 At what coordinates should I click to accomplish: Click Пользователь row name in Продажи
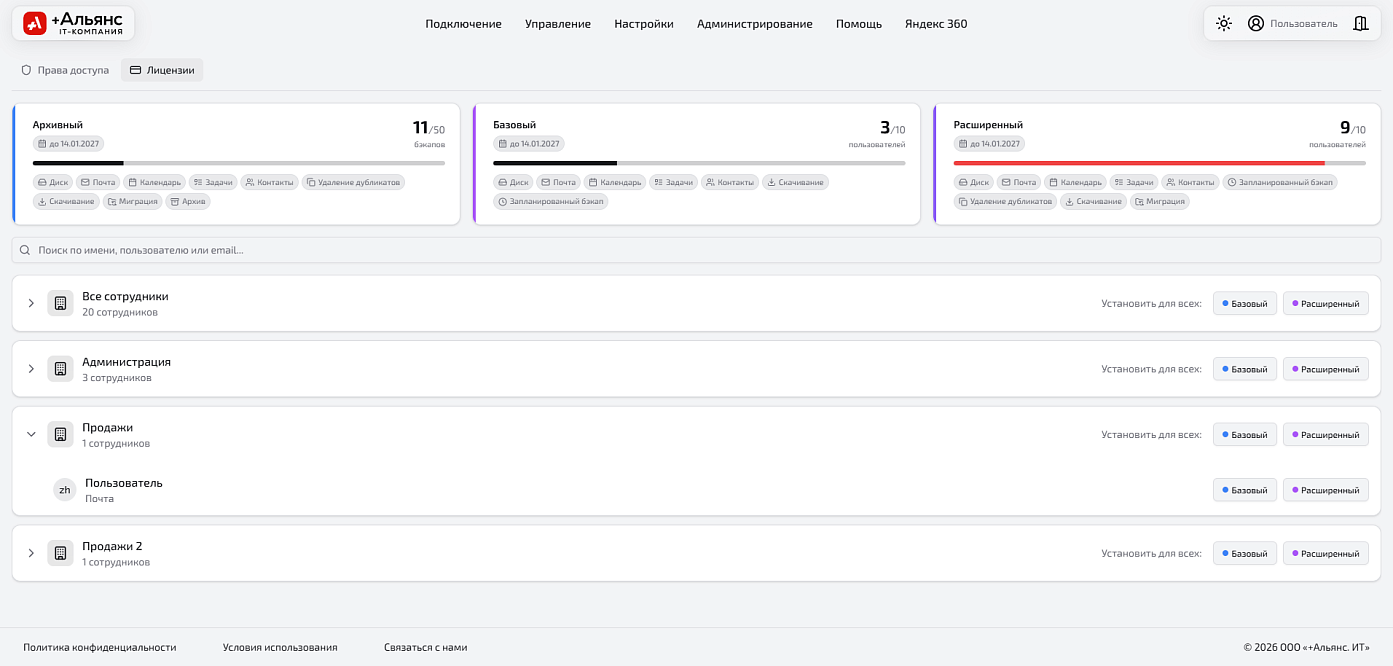[x=123, y=483]
